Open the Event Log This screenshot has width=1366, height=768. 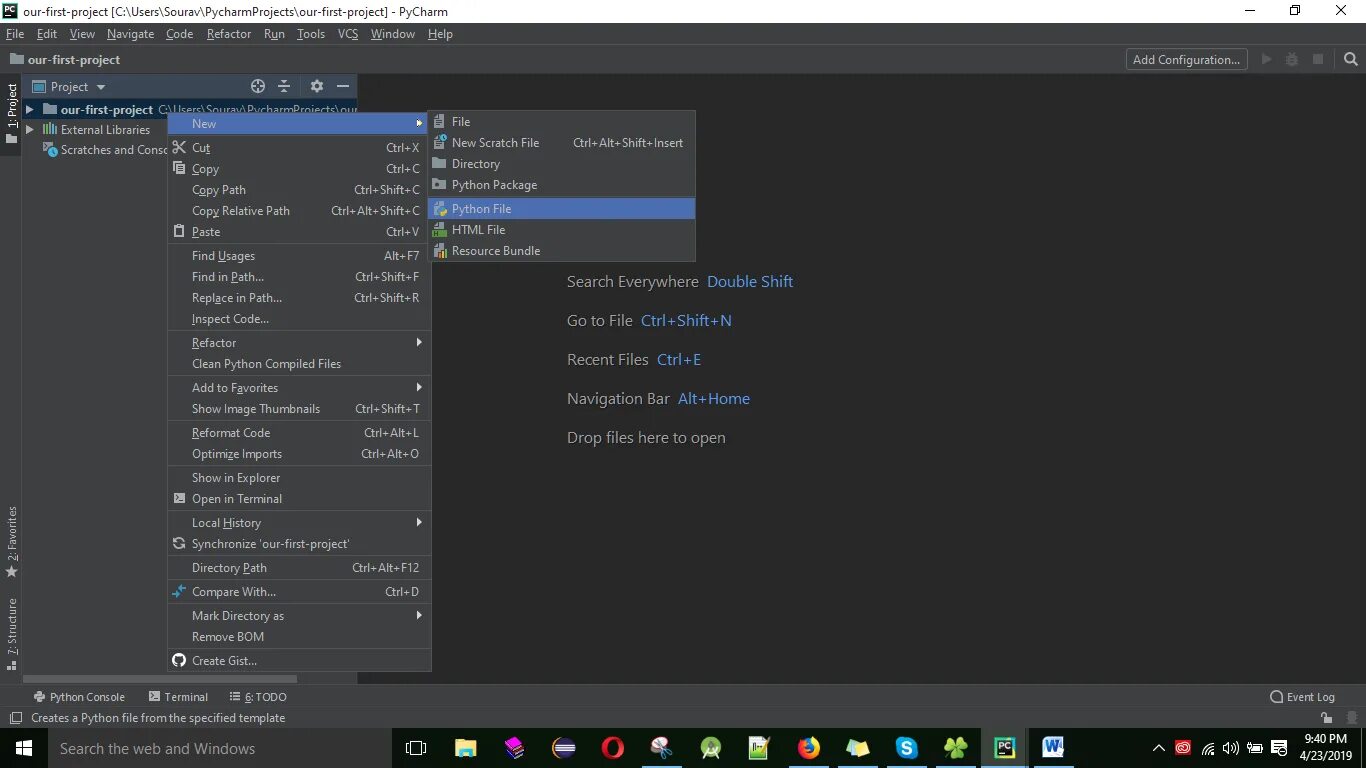point(1302,697)
